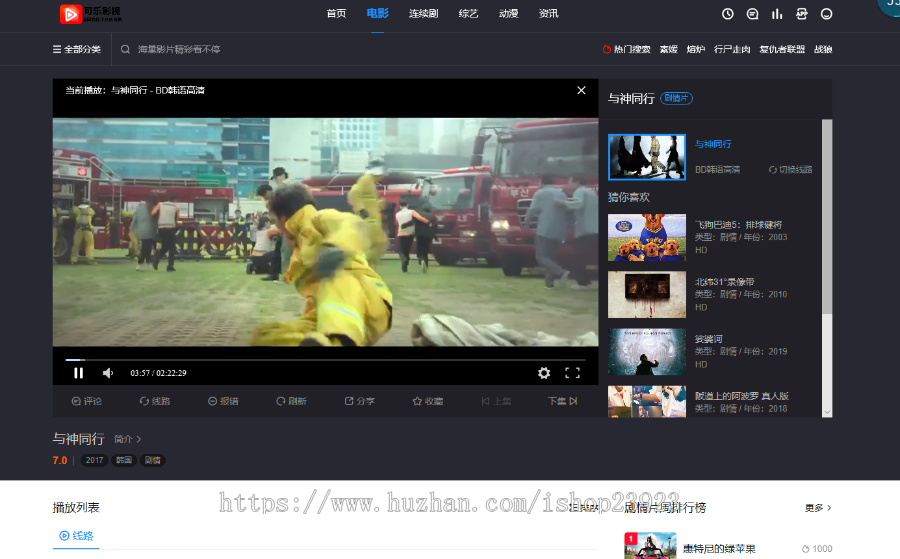Click the 北纬31°录像带 title text
Viewport: 900px width, 559px height.
click(x=724, y=282)
